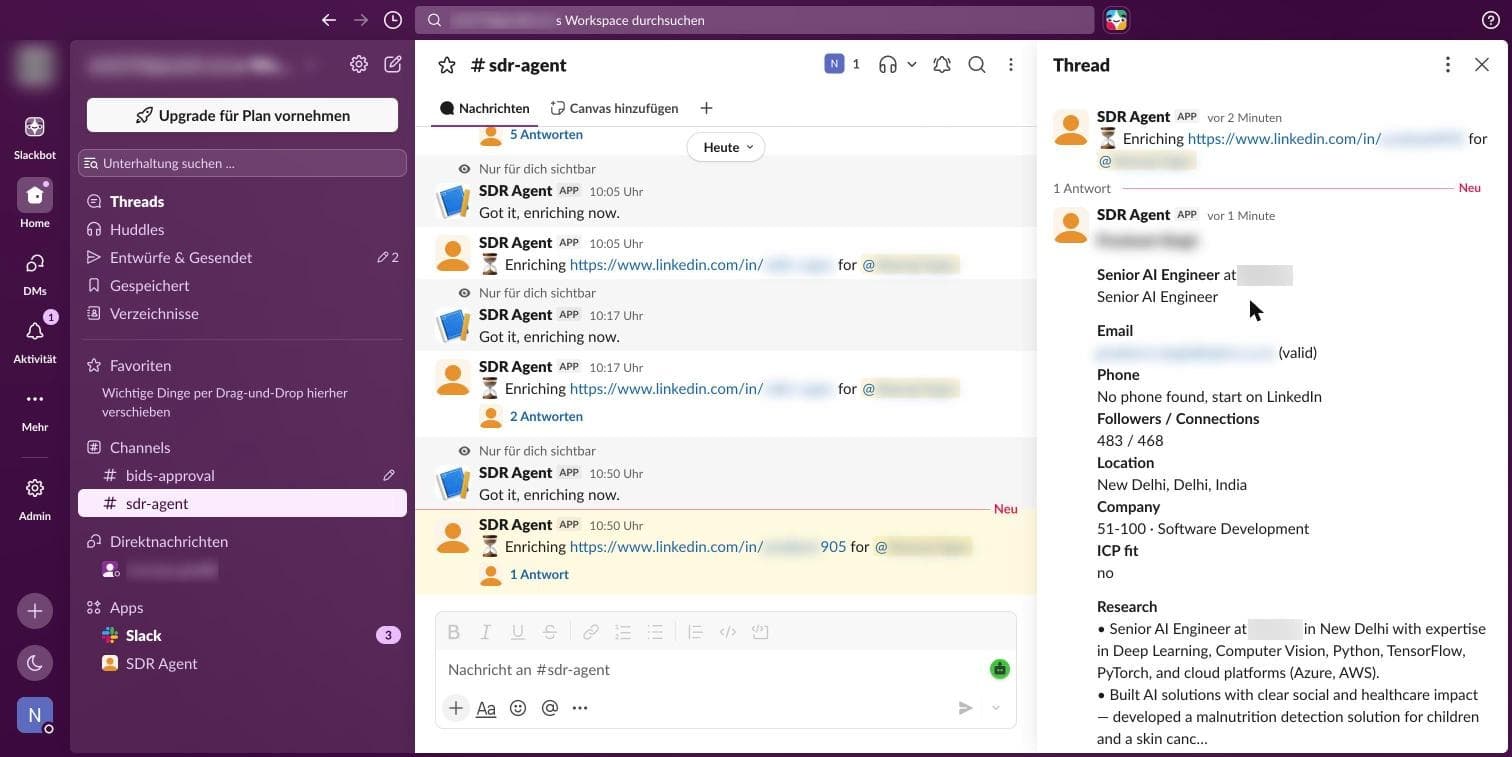Star the sdr-agent channel

pos(448,65)
